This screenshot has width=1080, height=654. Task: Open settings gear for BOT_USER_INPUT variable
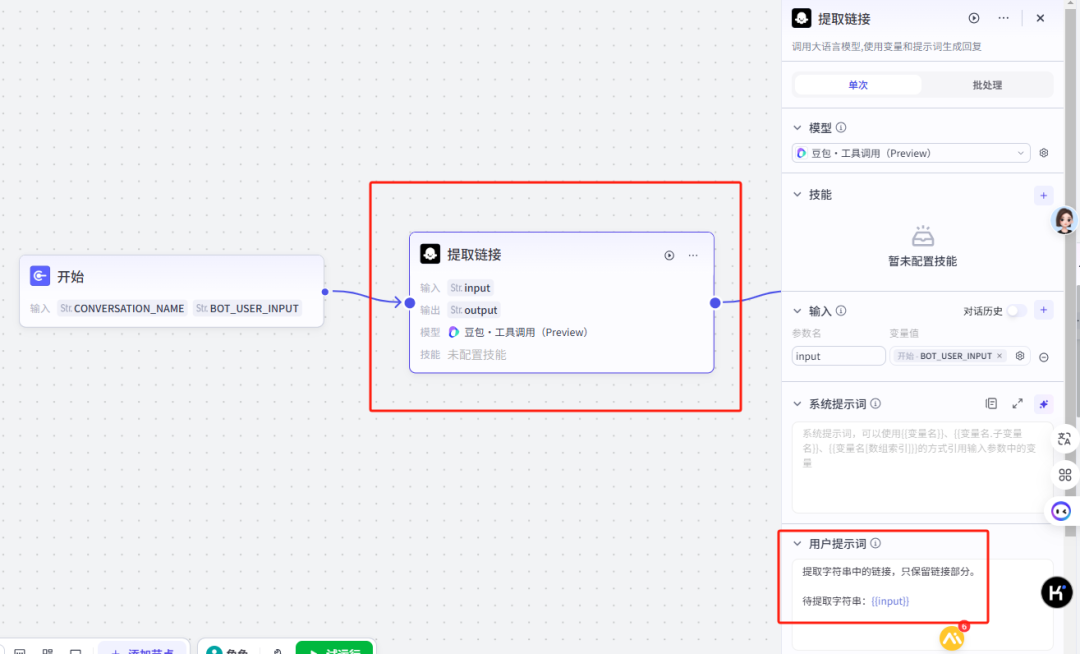[x=1020, y=356]
